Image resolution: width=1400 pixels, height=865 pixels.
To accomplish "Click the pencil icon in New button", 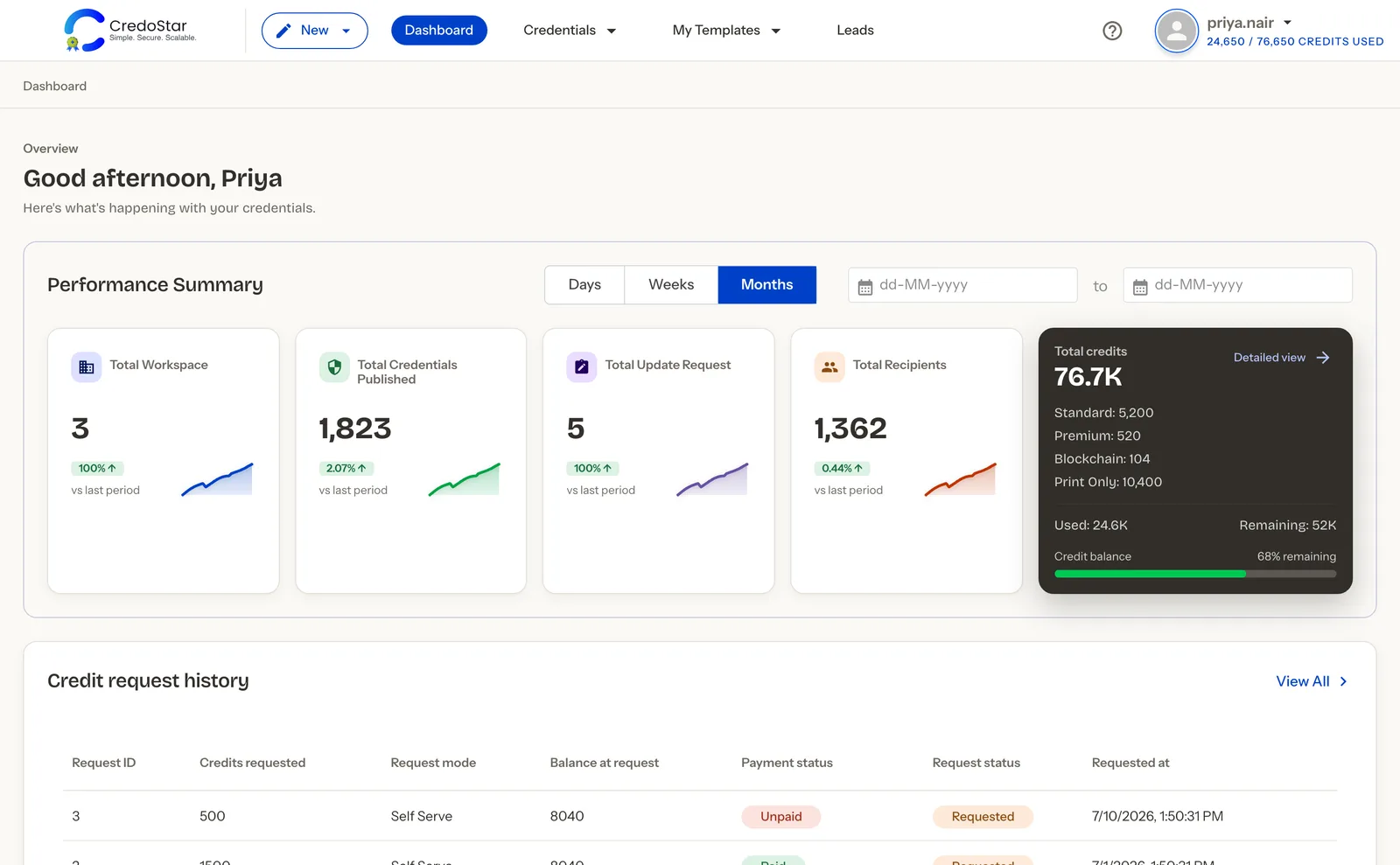I will pos(283,31).
